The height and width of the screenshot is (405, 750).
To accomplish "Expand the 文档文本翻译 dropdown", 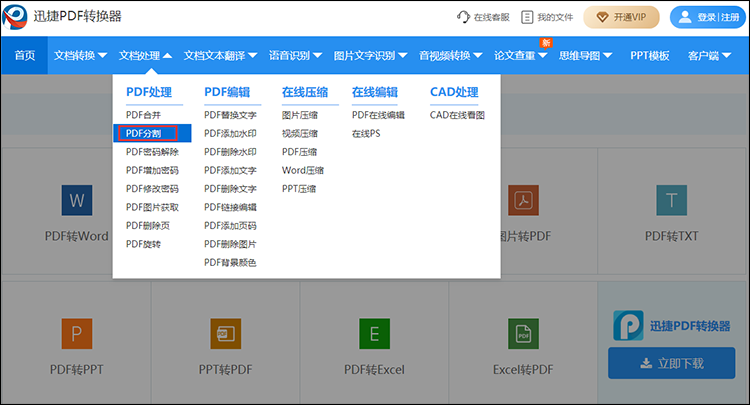I will 221,55.
